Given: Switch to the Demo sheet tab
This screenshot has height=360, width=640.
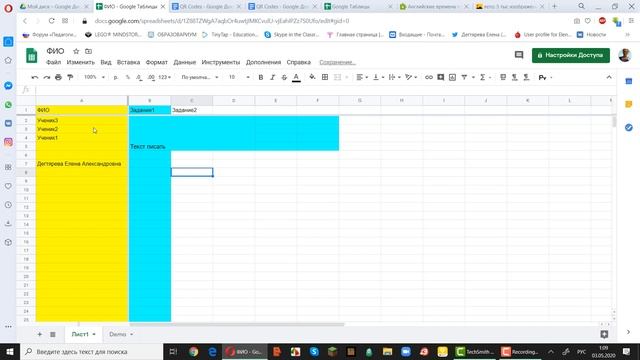Looking at the screenshot, I should tap(118, 334).
